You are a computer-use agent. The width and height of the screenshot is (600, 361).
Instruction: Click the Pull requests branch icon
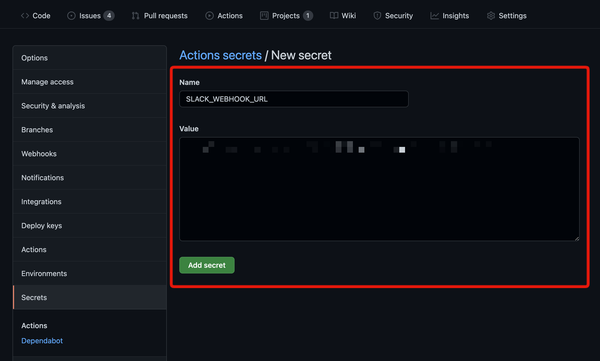pos(135,16)
